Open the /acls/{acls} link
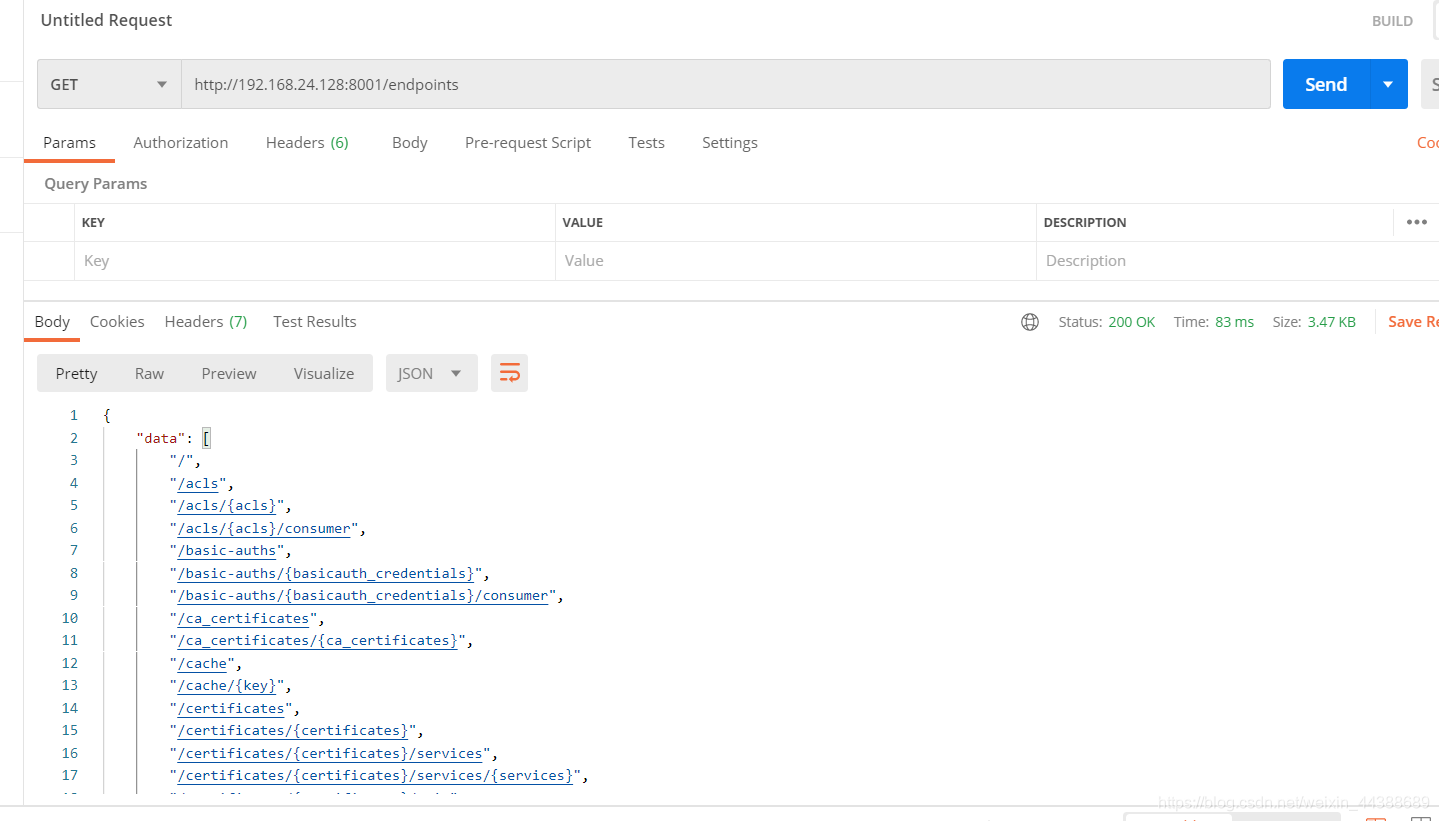The width and height of the screenshot is (1439, 821). coord(227,505)
